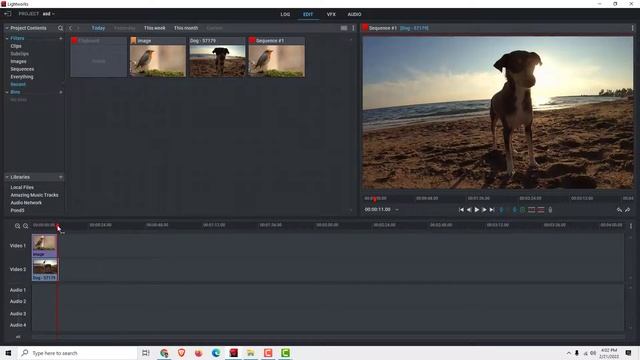The height and width of the screenshot is (360, 640).
Task: Select the This month date filter
Action: [x=186, y=28]
